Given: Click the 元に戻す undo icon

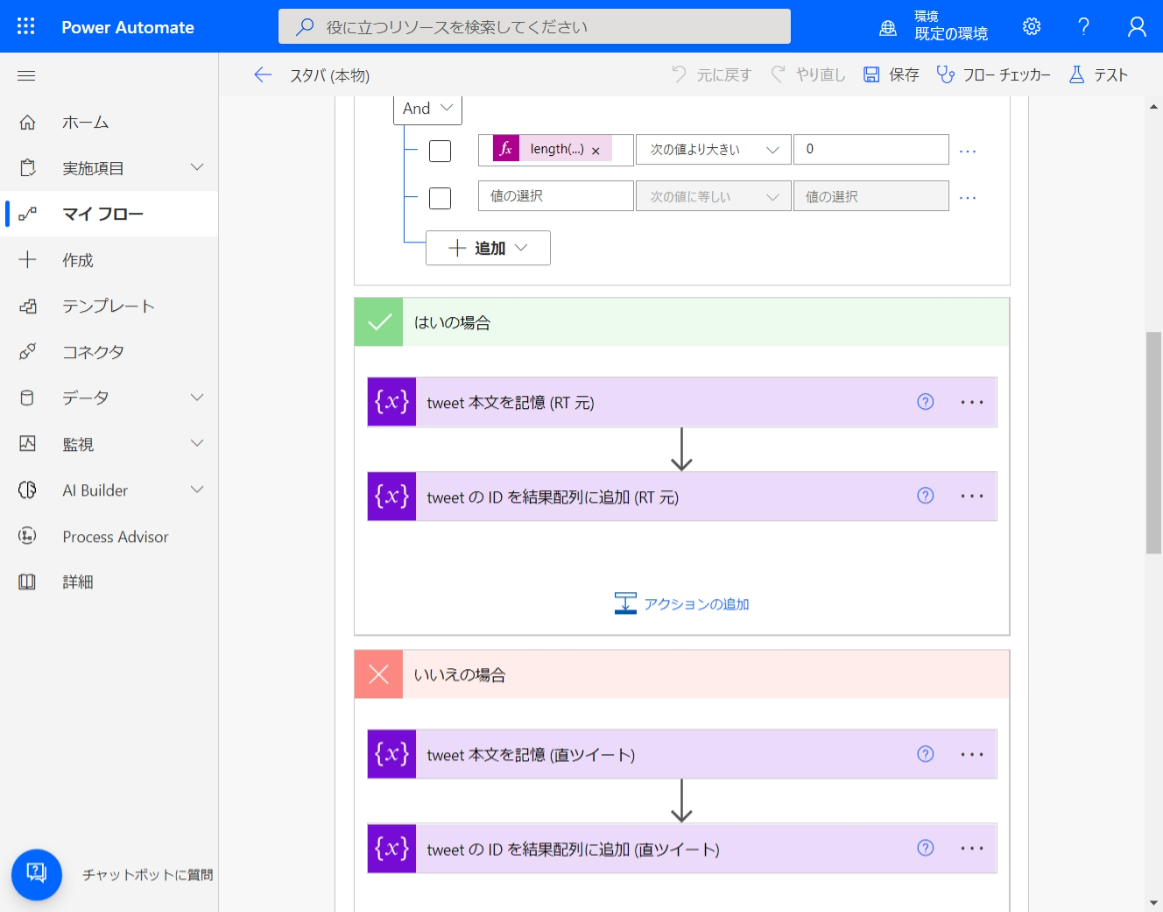Looking at the screenshot, I should [x=679, y=74].
